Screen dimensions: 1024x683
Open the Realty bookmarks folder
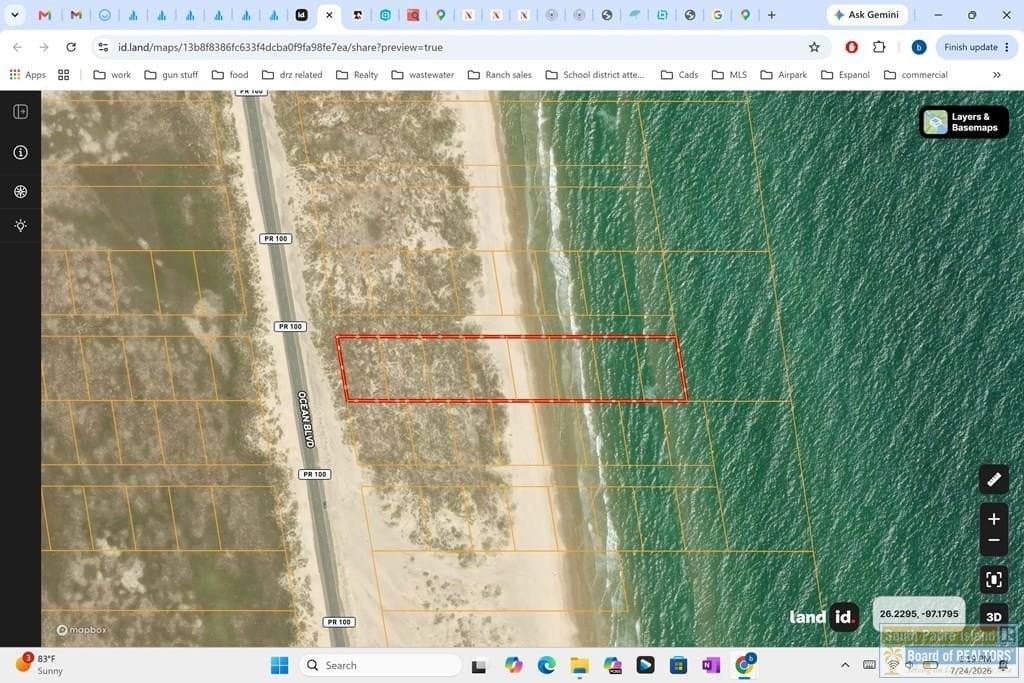pyautogui.click(x=357, y=74)
